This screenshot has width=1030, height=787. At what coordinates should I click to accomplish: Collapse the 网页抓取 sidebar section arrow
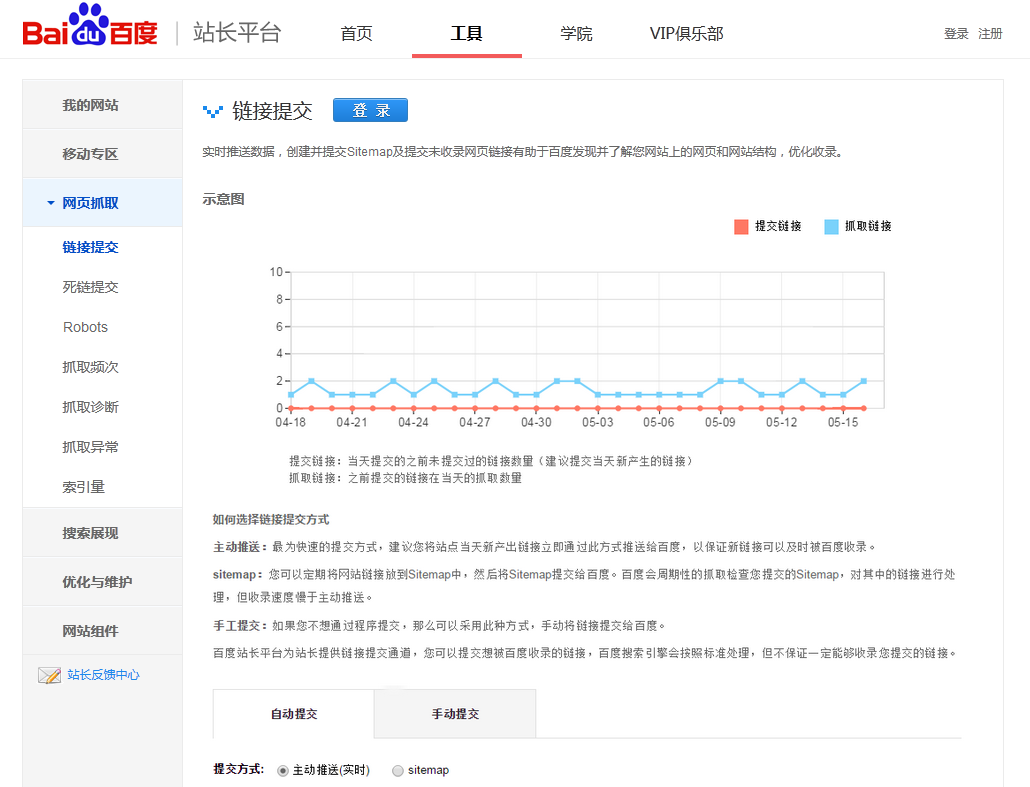[x=51, y=203]
